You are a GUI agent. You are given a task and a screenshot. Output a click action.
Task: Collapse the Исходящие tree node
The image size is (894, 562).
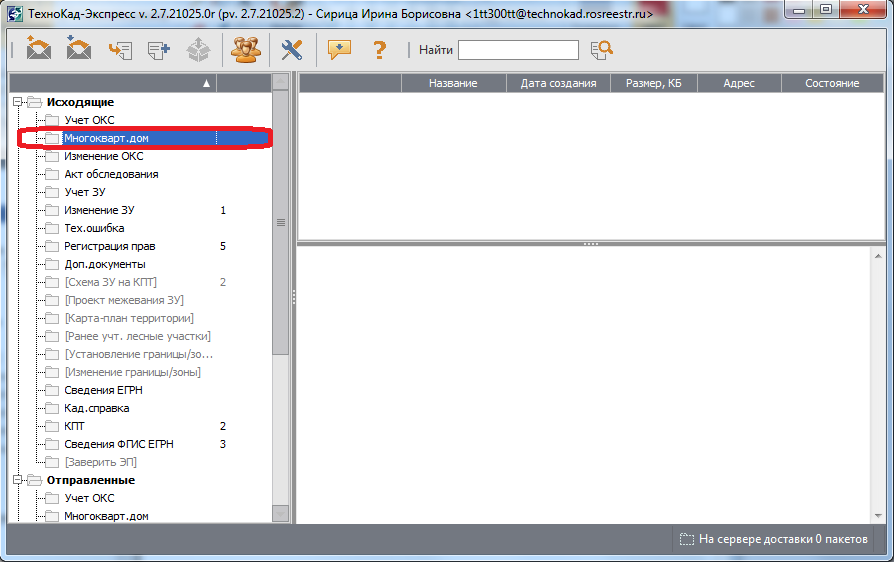[x=18, y=102]
